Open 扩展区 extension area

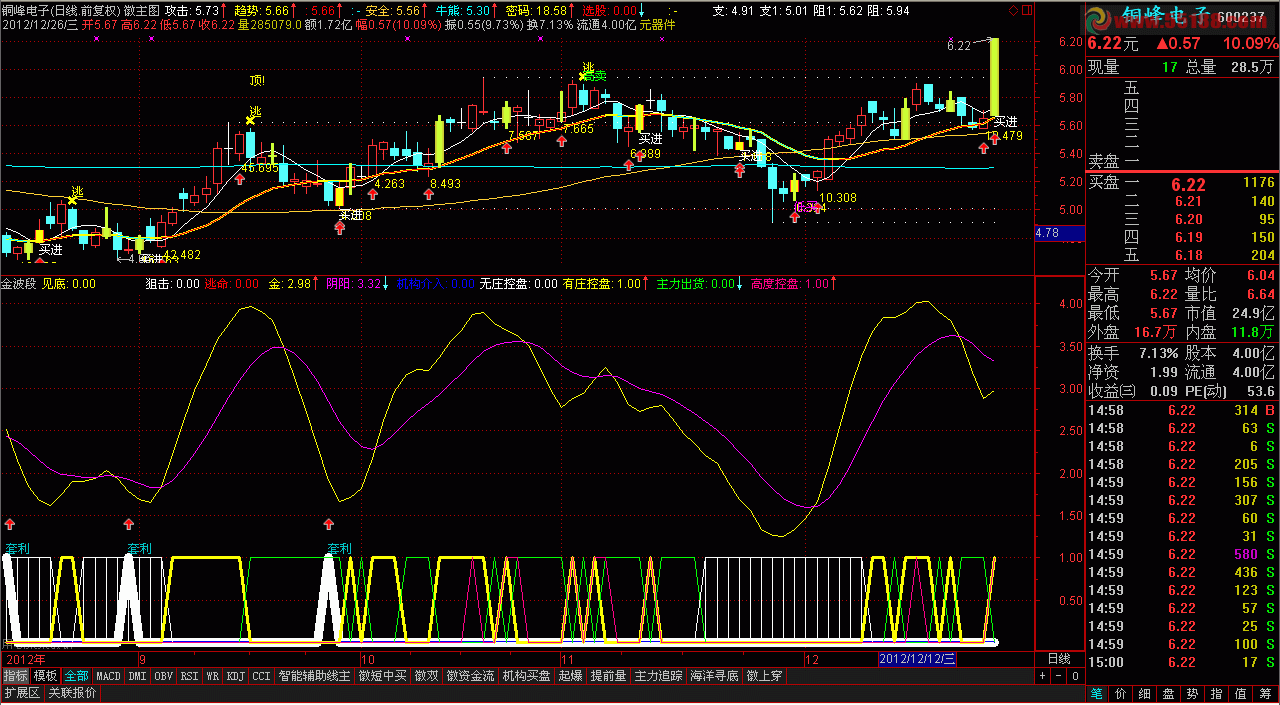tap(21, 693)
